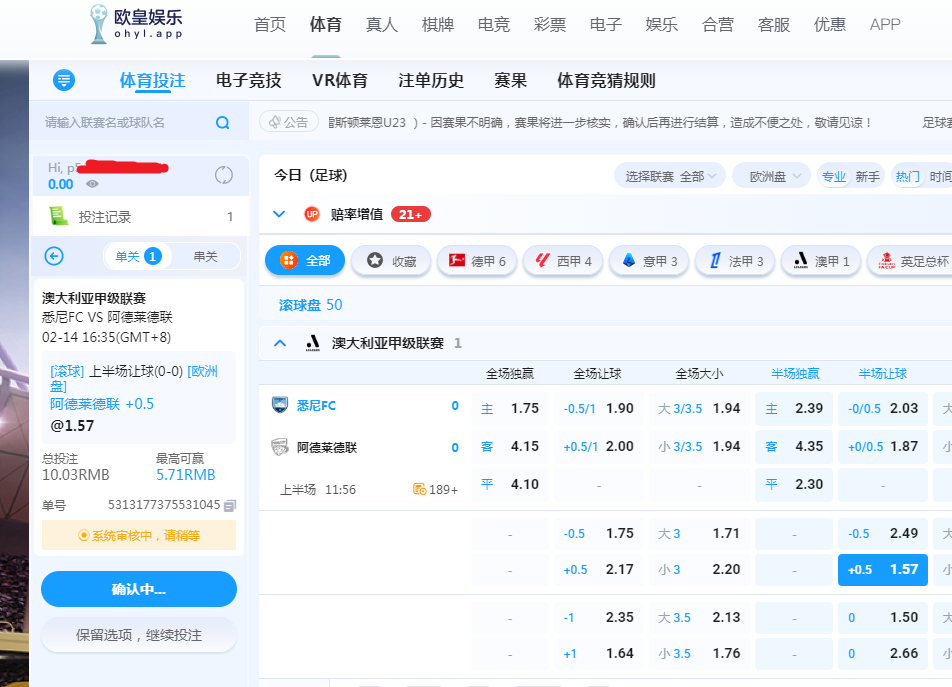Open the 欧洲盘 odds format dropdown

pyautogui.click(x=770, y=176)
